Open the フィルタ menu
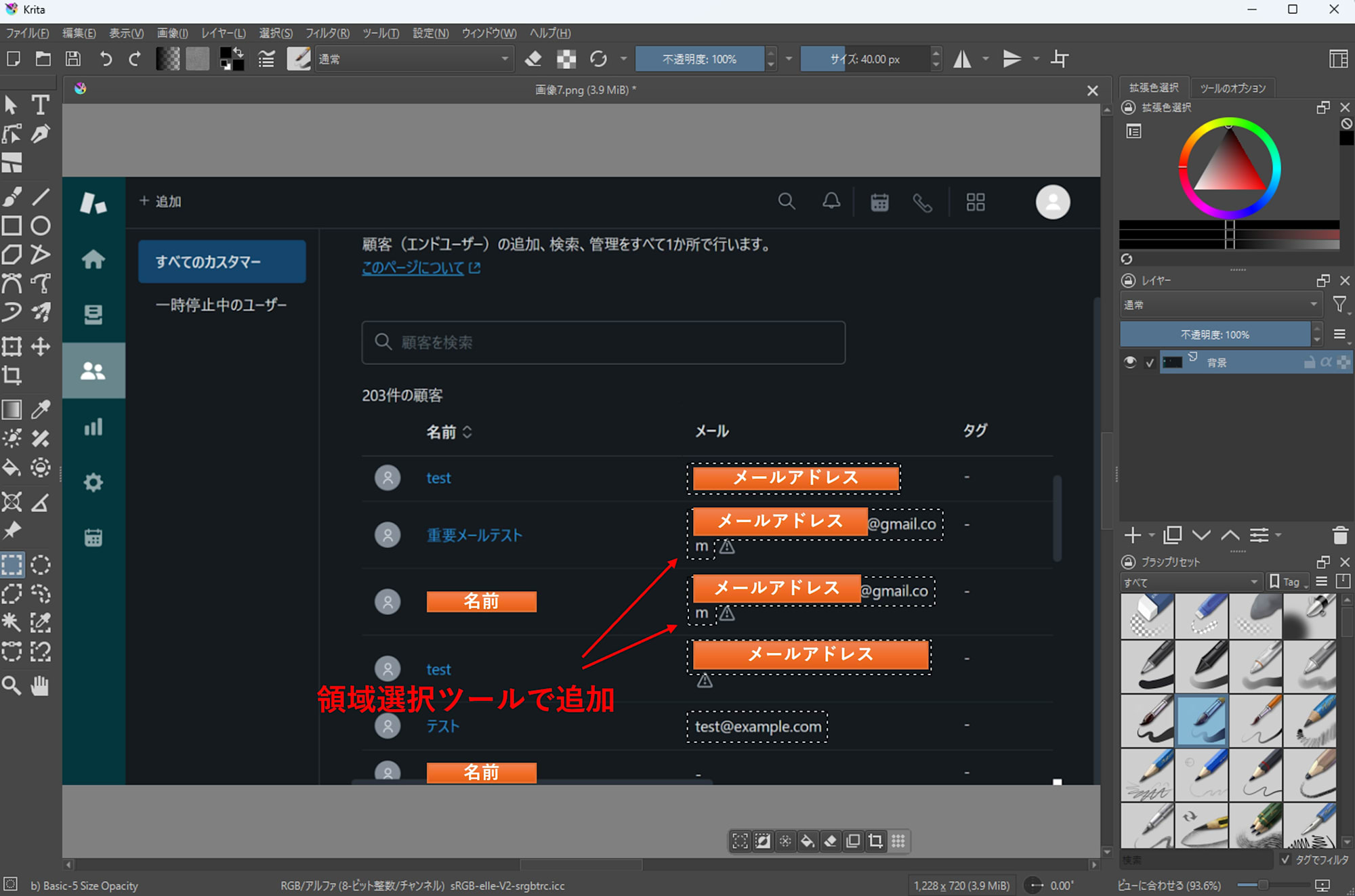Viewport: 1355px width, 896px height. [x=327, y=33]
